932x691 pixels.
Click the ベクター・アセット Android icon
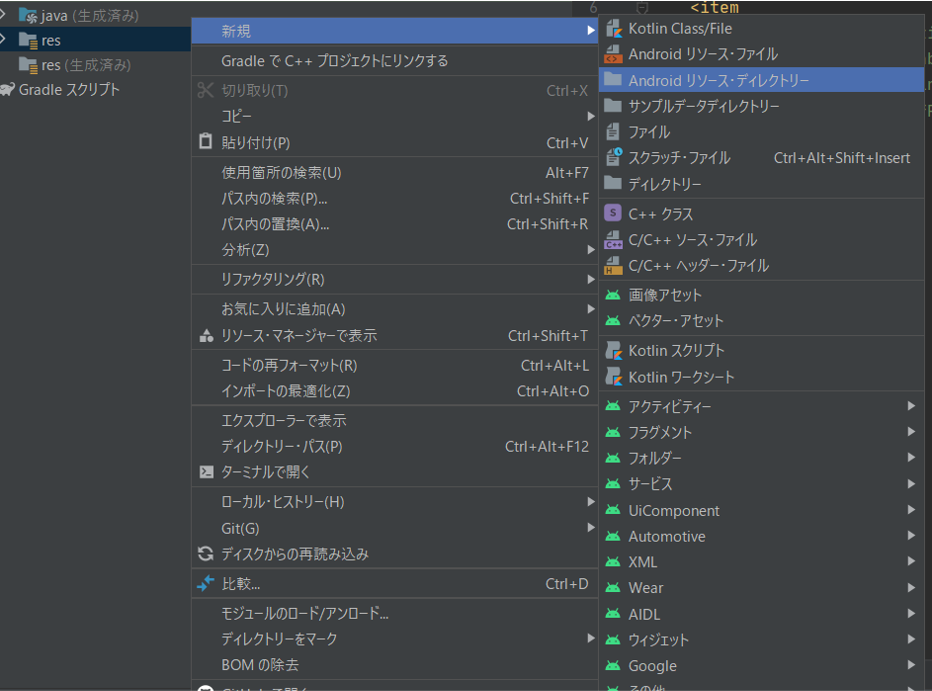click(613, 321)
